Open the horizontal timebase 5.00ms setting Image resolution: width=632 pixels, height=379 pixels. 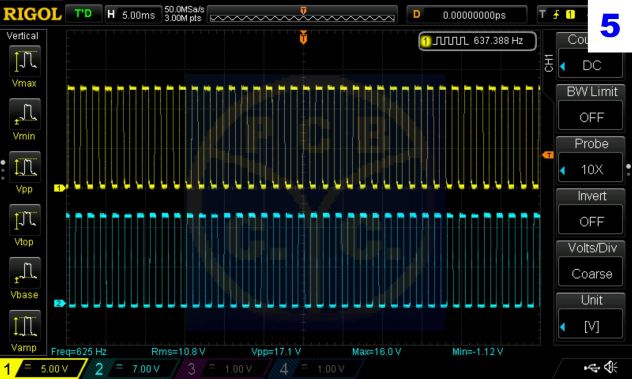pos(132,15)
